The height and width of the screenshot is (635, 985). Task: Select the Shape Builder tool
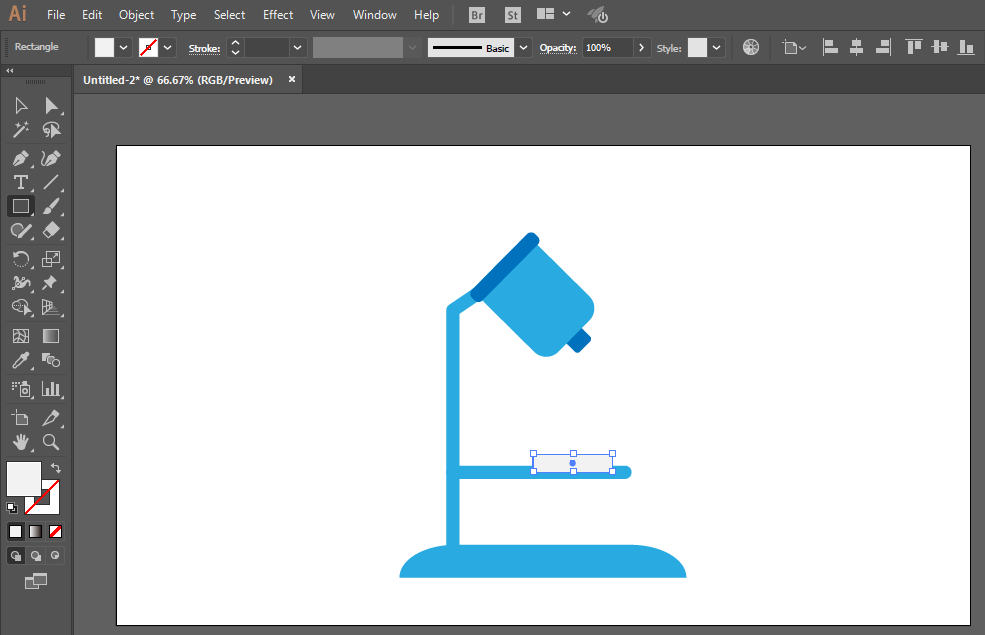pos(21,307)
